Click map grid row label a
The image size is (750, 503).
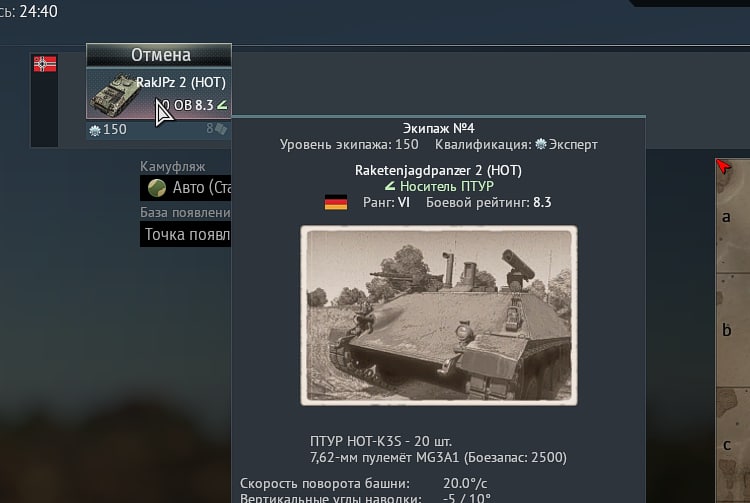726,217
